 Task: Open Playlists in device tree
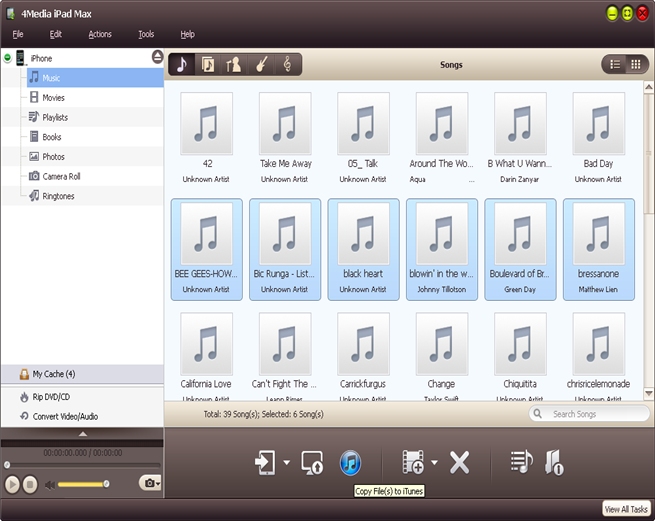[x=55, y=117]
